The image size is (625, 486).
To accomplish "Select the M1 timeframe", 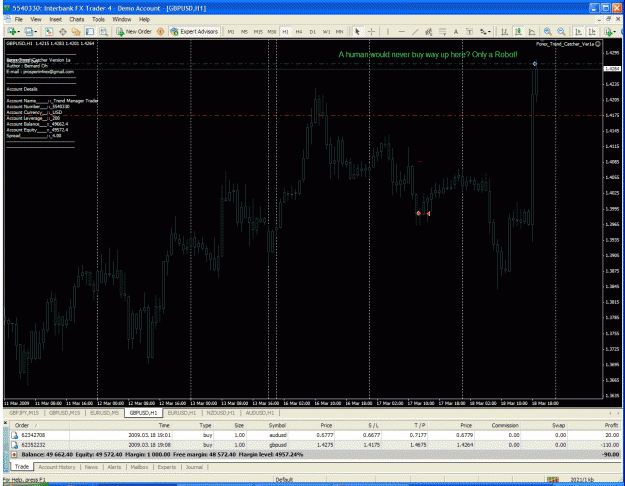I will [231, 32].
